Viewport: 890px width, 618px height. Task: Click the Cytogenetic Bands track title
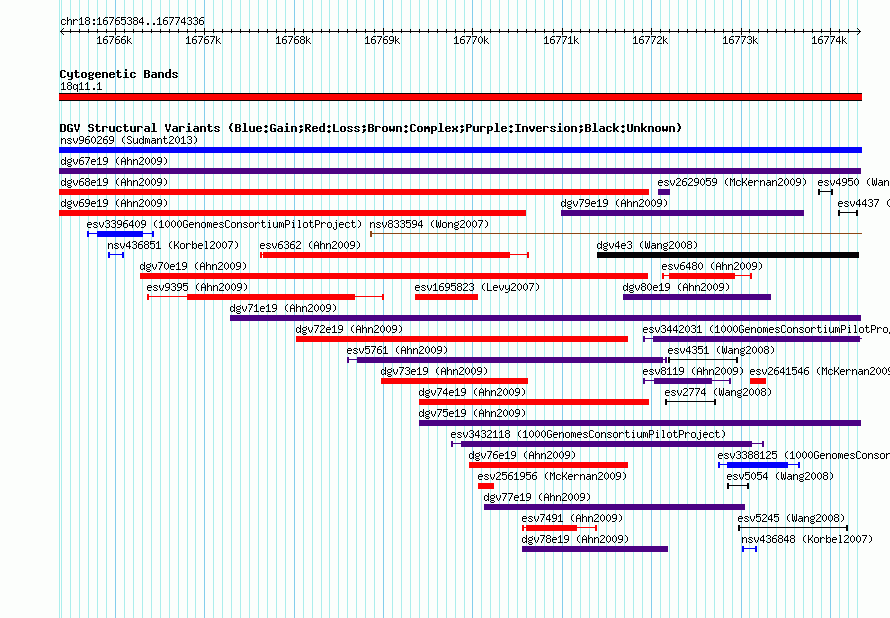tap(119, 74)
